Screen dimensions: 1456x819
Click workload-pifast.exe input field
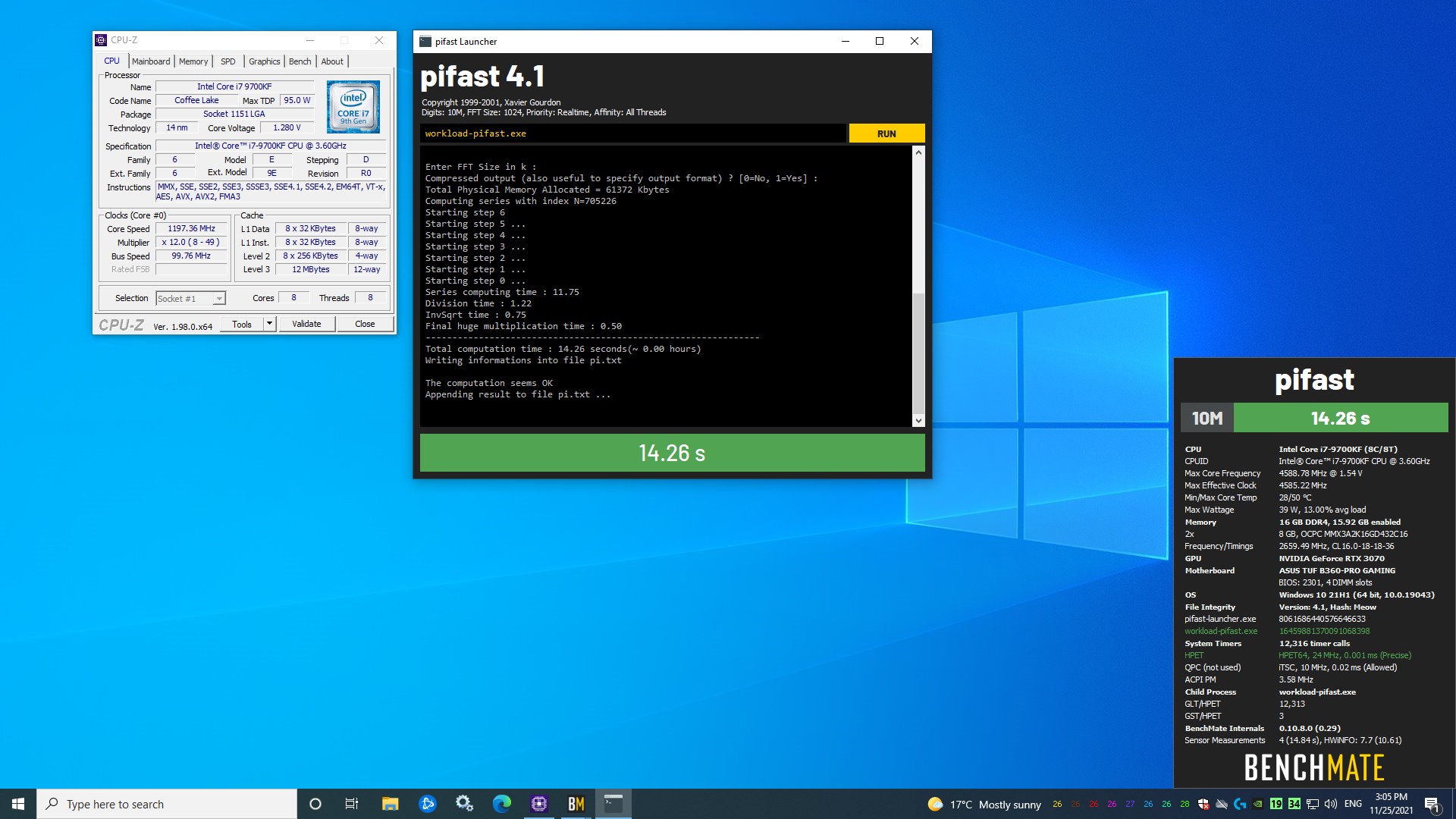(632, 133)
